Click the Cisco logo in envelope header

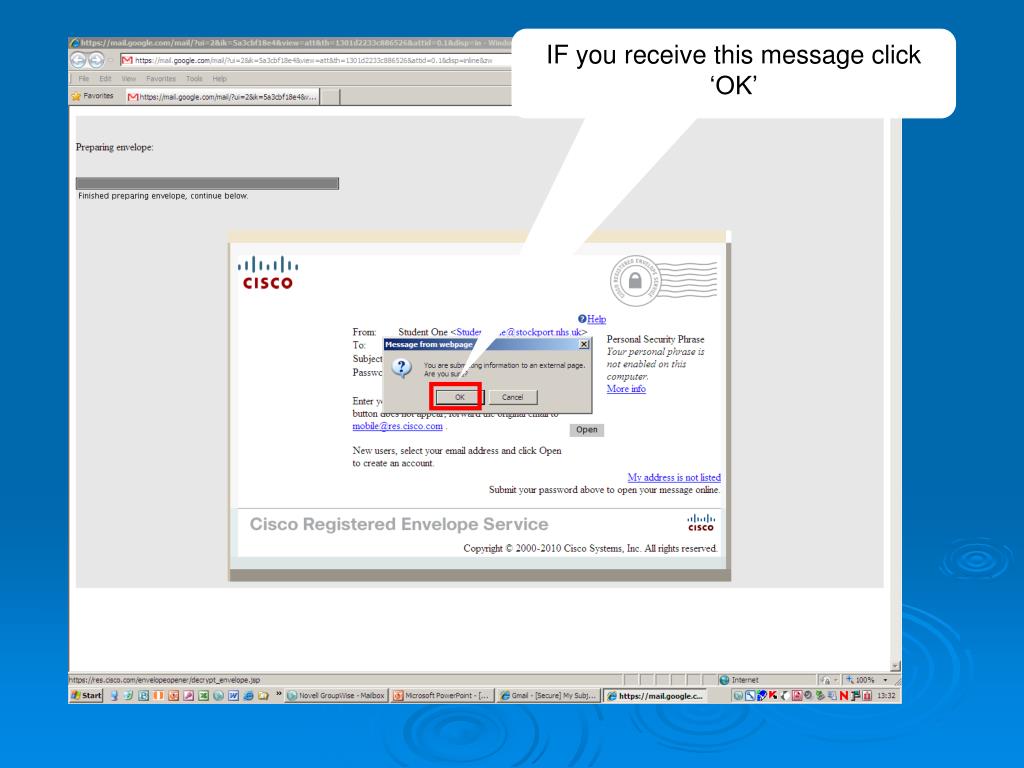click(268, 273)
